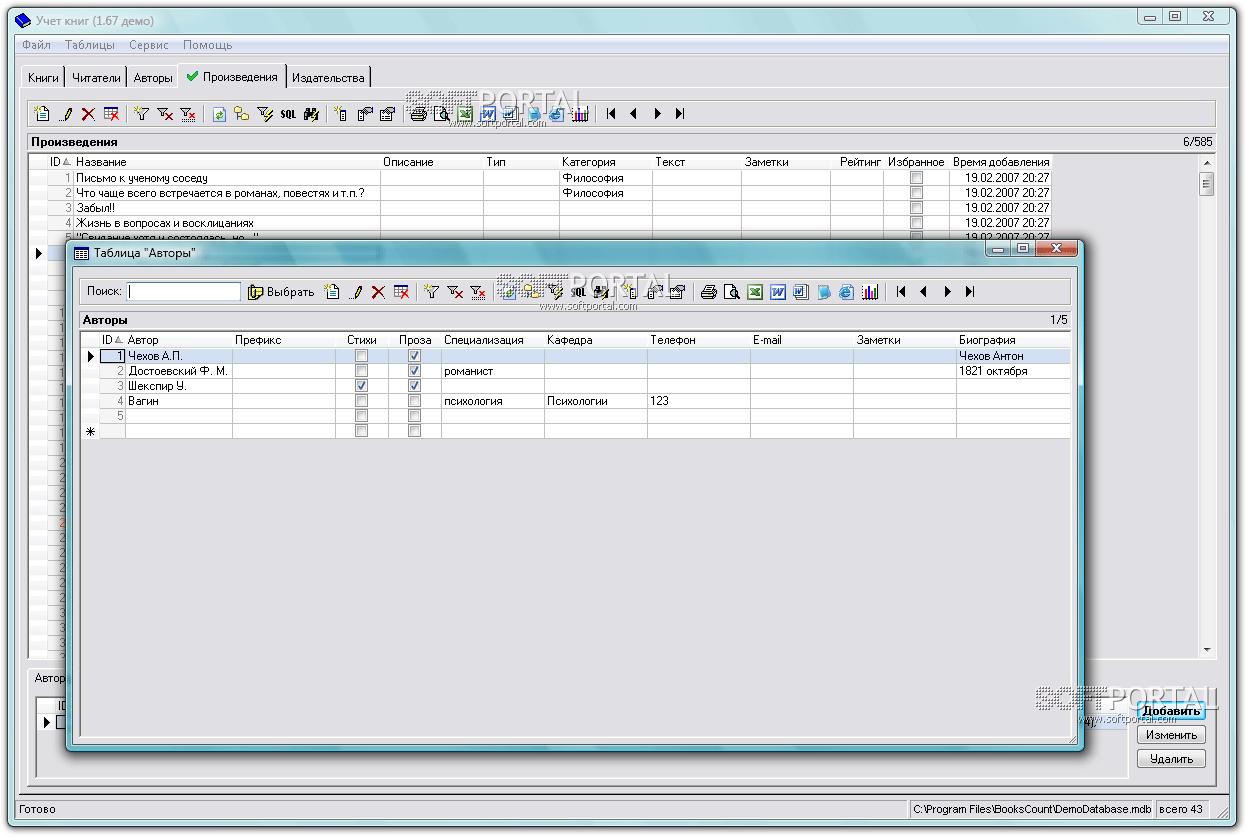
Task: Click the set filter funnel icon in the main toolbar
Action: point(142,114)
